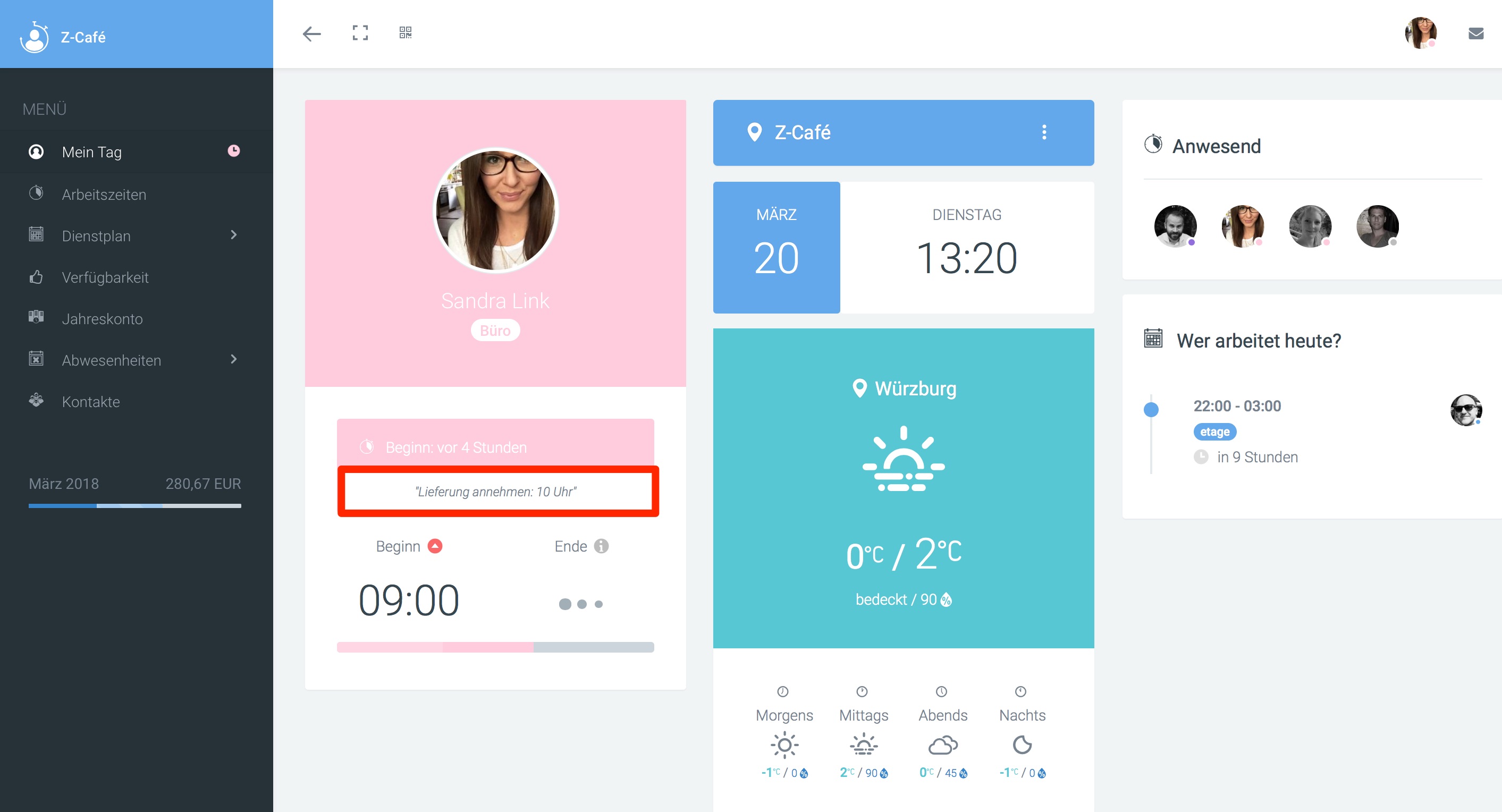This screenshot has height=812, width=1502.
Task: Click Jahreskonto icon in sidebar
Action: [x=36, y=317]
